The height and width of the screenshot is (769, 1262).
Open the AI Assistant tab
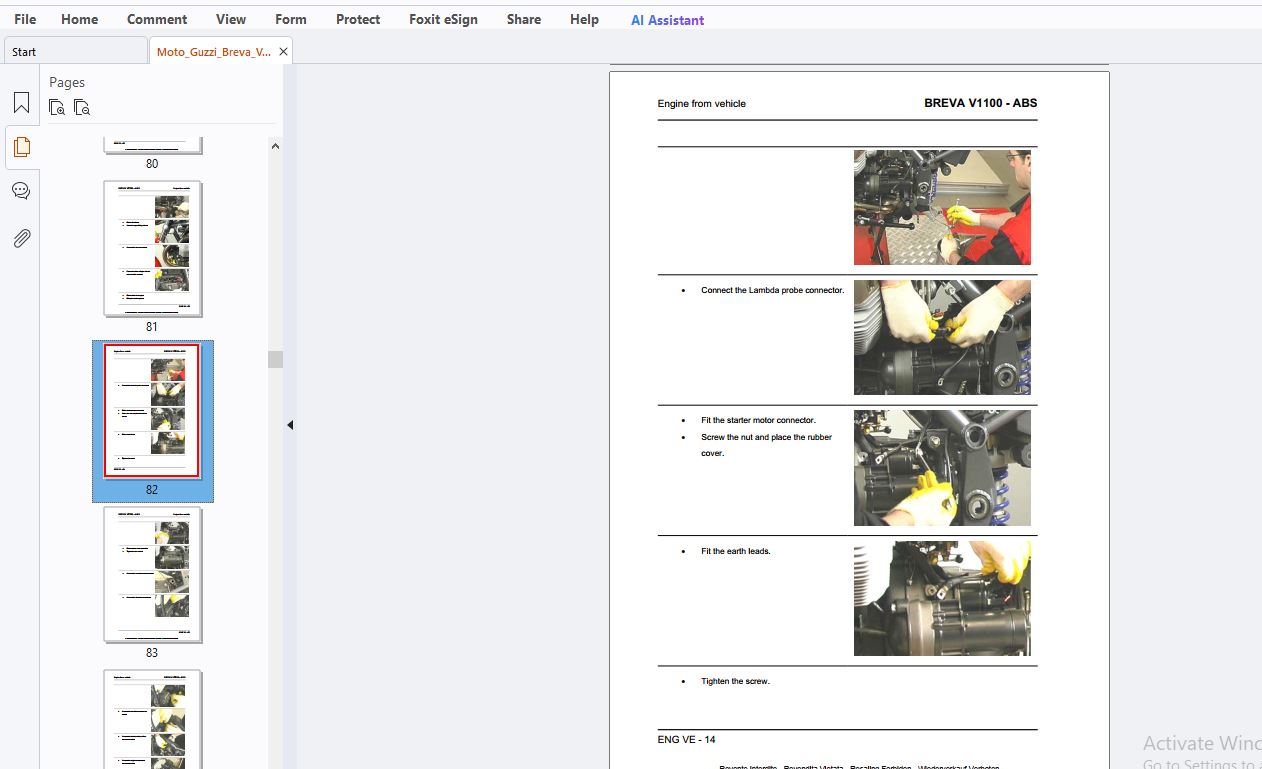click(x=667, y=20)
